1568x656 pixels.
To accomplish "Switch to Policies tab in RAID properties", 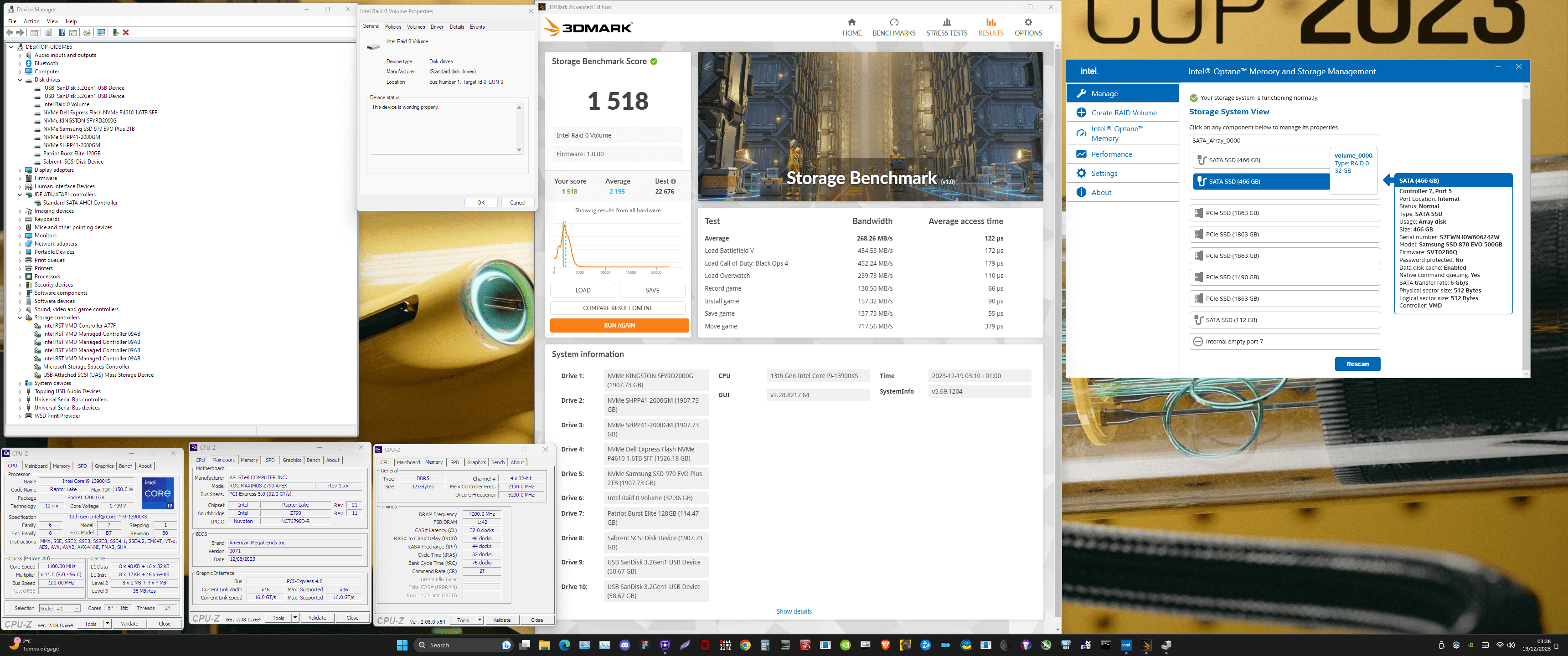I will coord(393,27).
